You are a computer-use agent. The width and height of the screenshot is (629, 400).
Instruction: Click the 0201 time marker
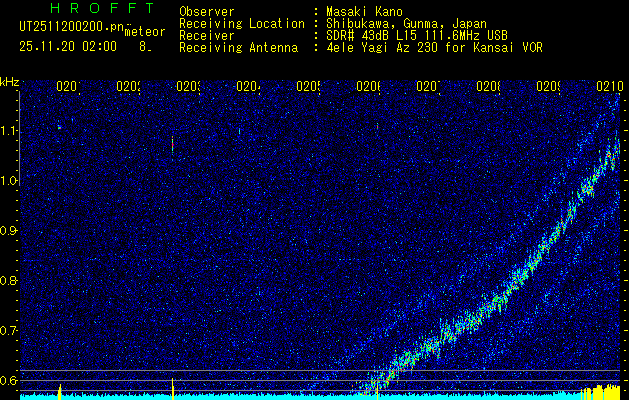click(68, 86)
